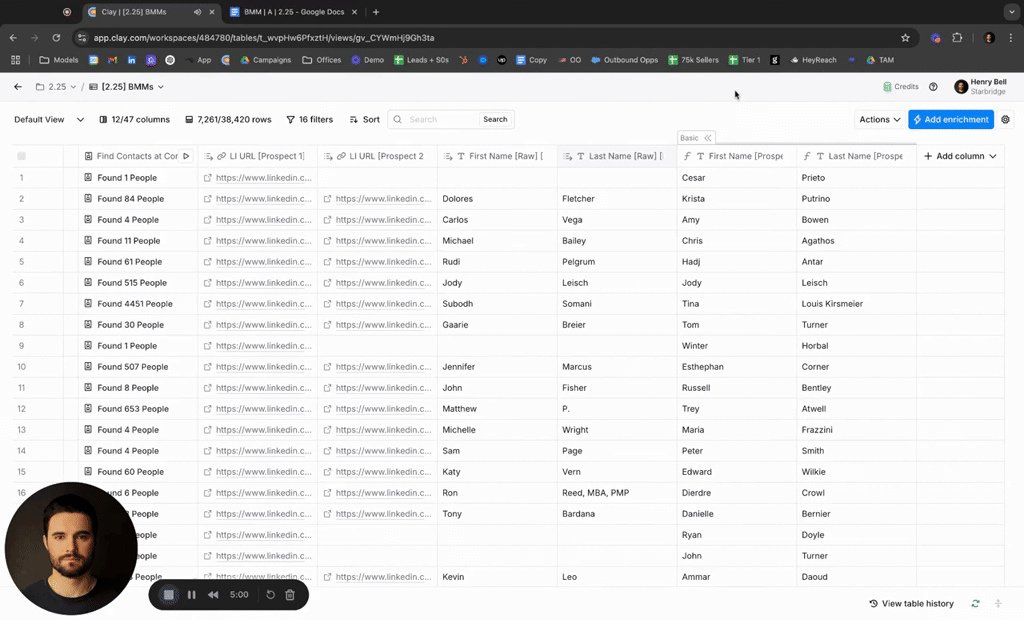
Task: Click the green refresh icon at bottom right
Action: pyautogui.click(x=975, y=604)
